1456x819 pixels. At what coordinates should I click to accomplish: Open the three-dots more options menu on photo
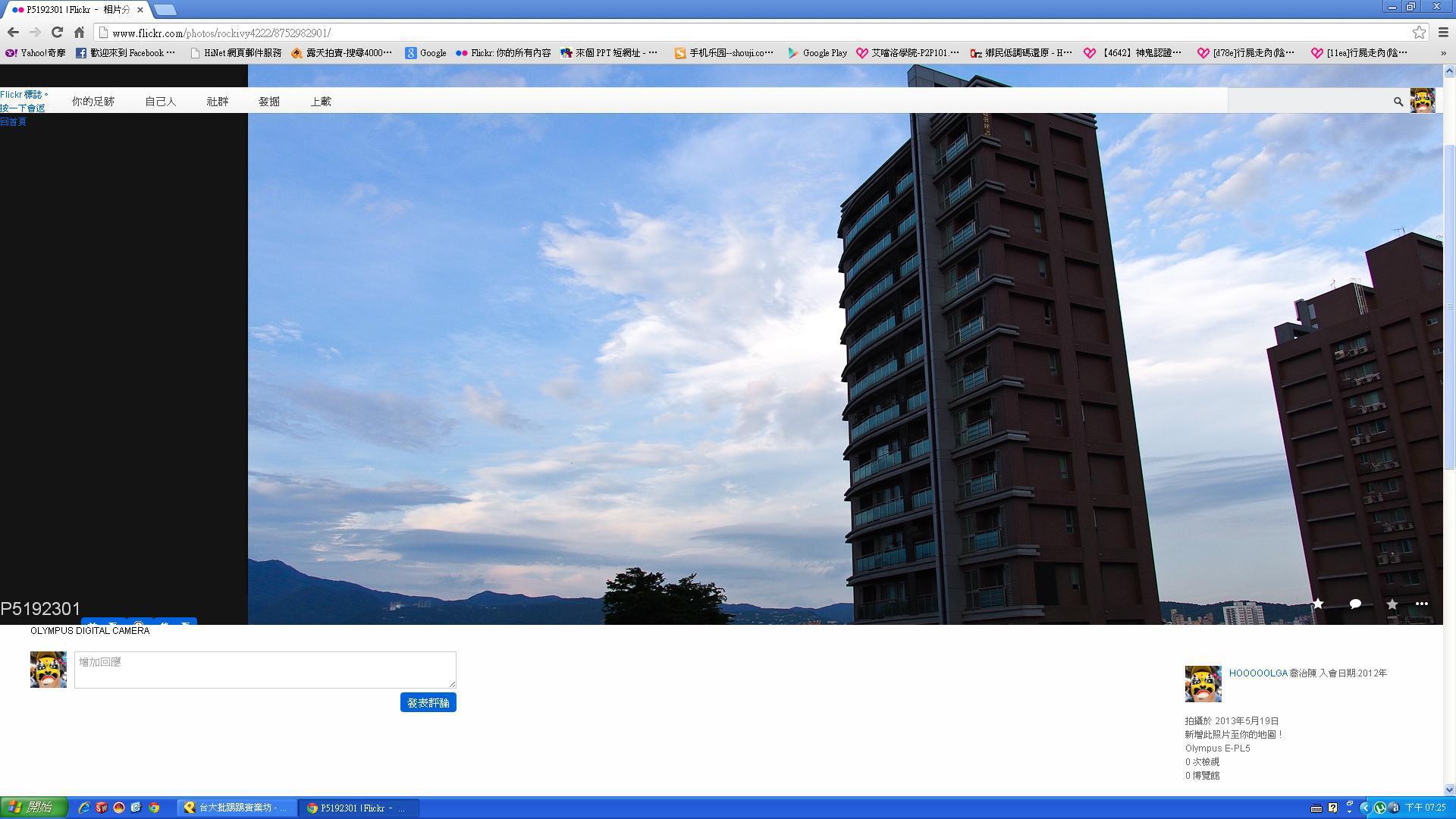[1422, 604]
